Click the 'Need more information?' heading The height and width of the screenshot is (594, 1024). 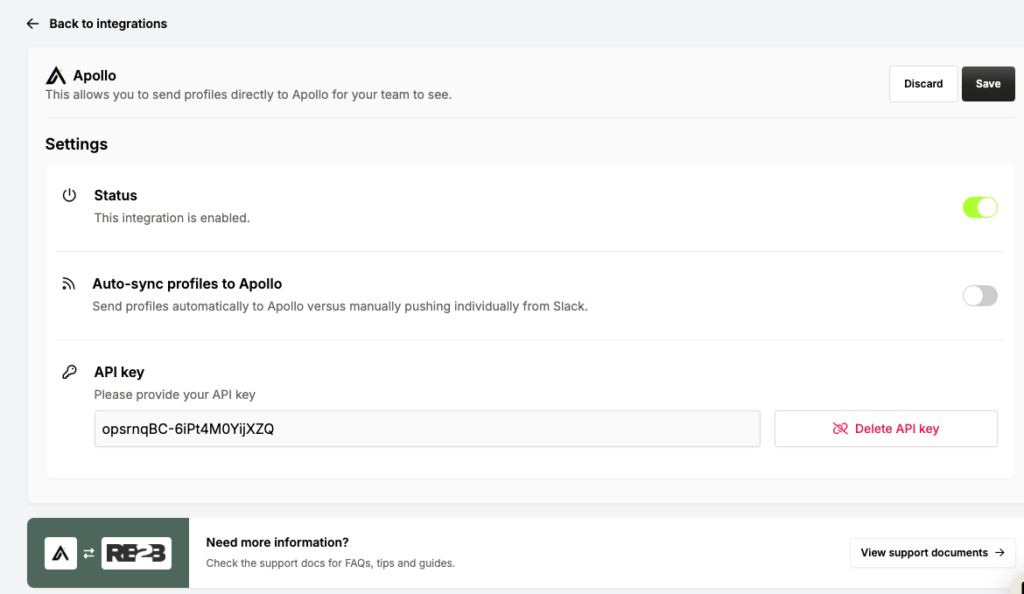click(277, 542)
